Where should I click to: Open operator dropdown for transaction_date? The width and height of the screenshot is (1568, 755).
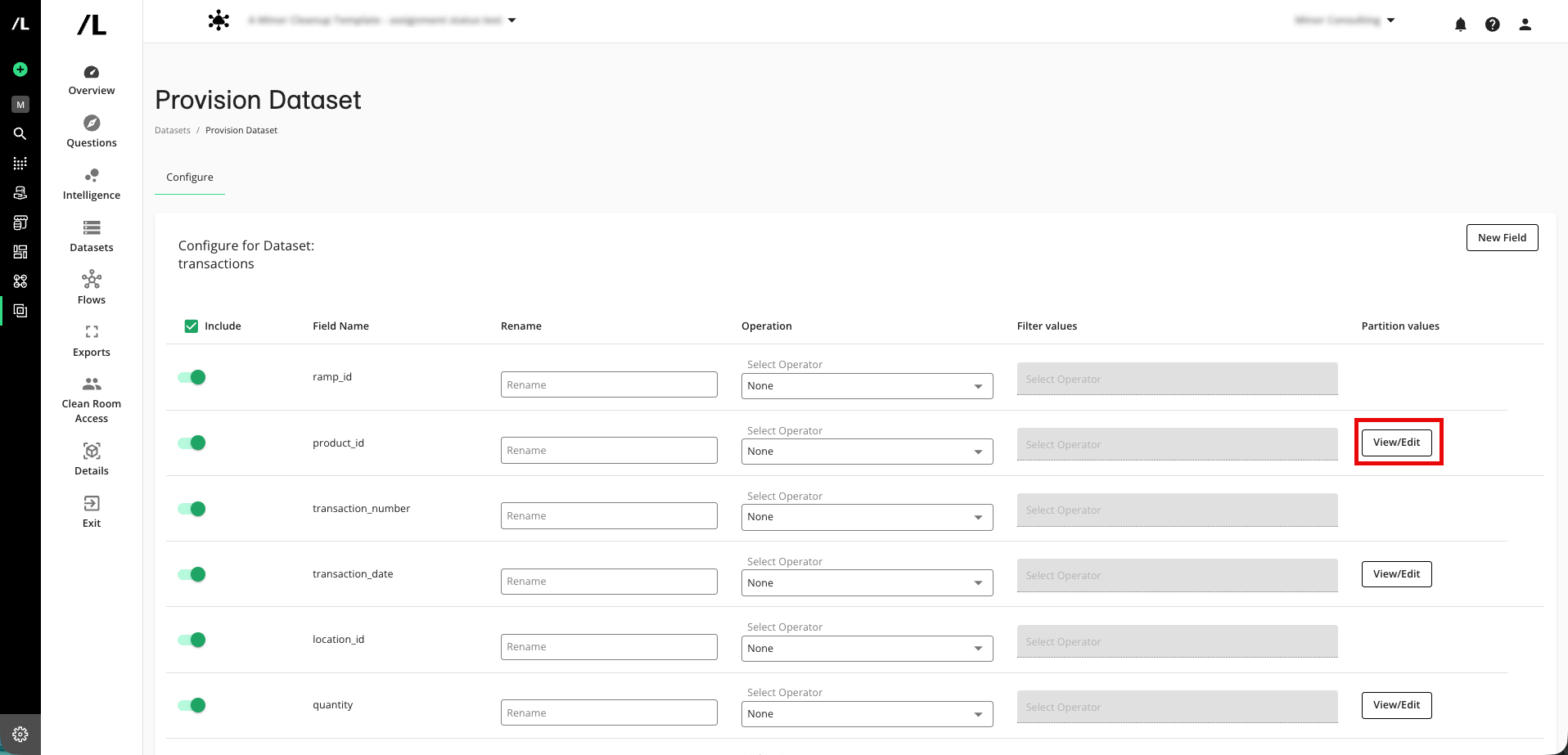click(867, 583)
